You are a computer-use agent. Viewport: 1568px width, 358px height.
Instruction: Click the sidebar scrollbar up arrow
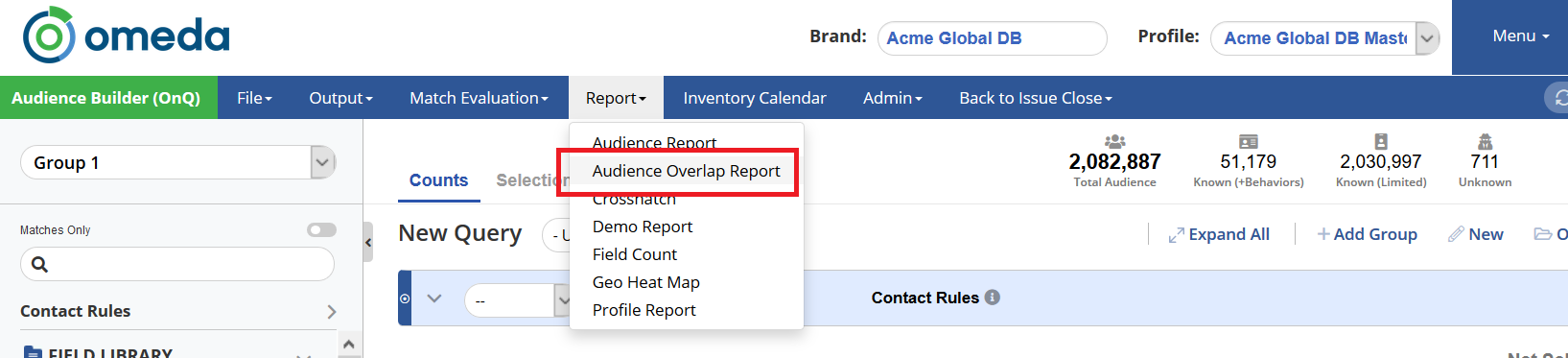[349, 344]
